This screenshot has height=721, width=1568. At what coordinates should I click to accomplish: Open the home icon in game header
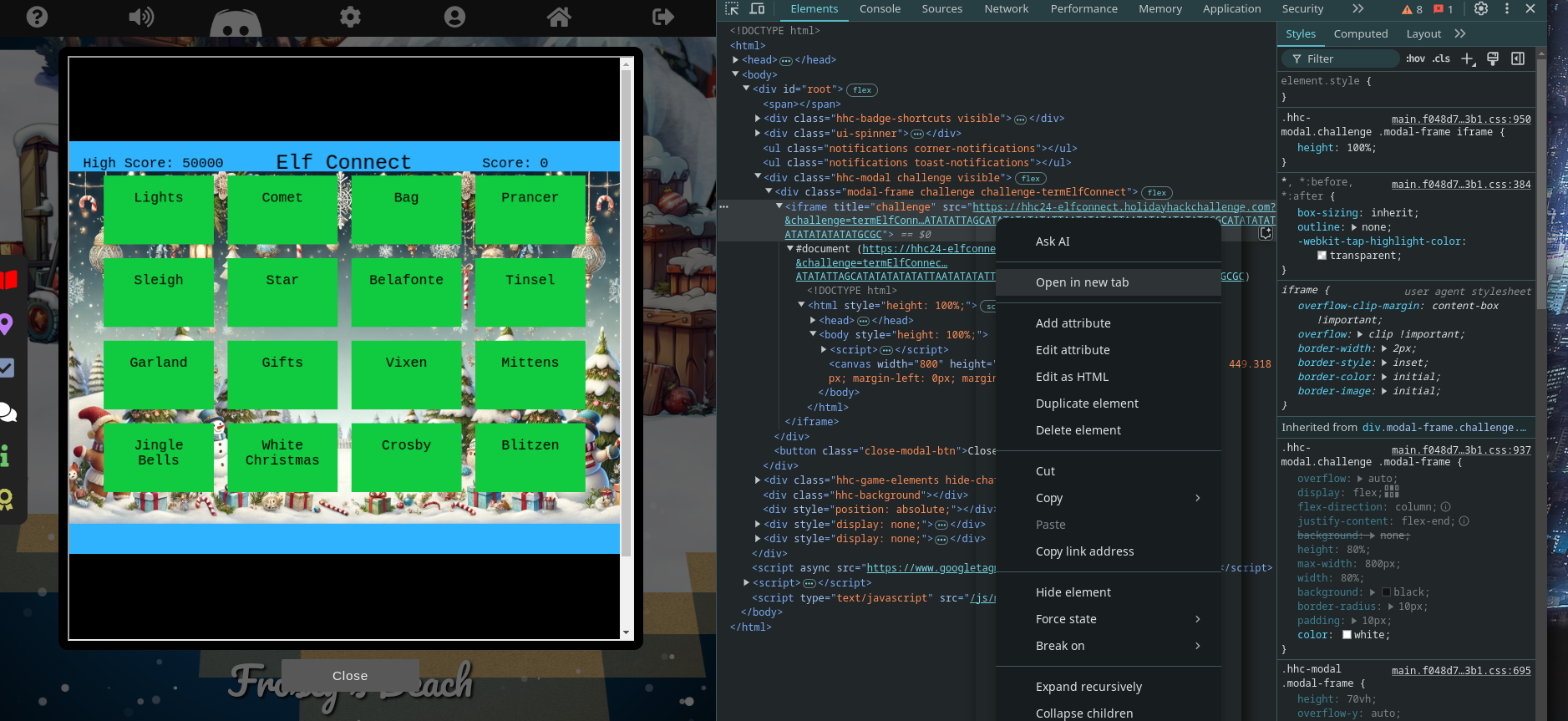click(x=559, y=17)
